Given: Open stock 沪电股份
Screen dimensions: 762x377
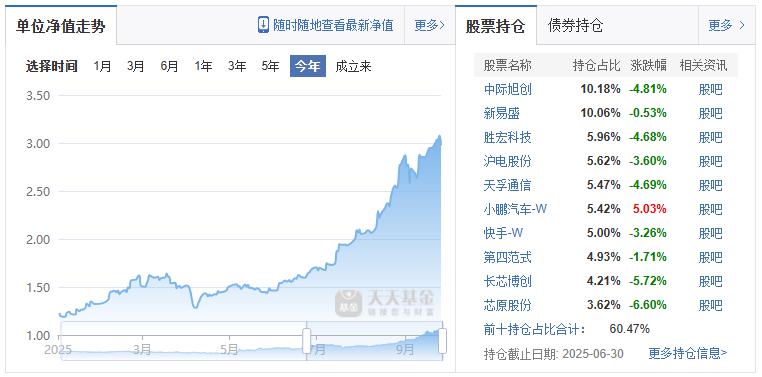Looking at the screenshot, I should coord(508,161).
